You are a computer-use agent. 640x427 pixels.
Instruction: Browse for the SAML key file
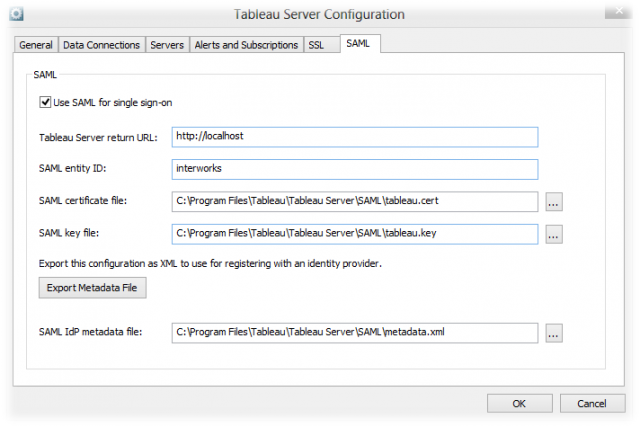[x=554, y=234]
